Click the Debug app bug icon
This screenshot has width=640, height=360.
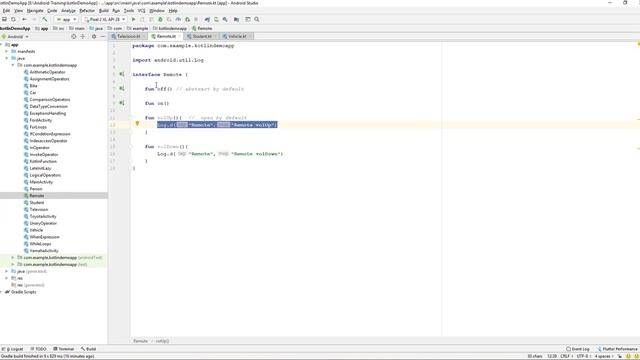[160, 19]
